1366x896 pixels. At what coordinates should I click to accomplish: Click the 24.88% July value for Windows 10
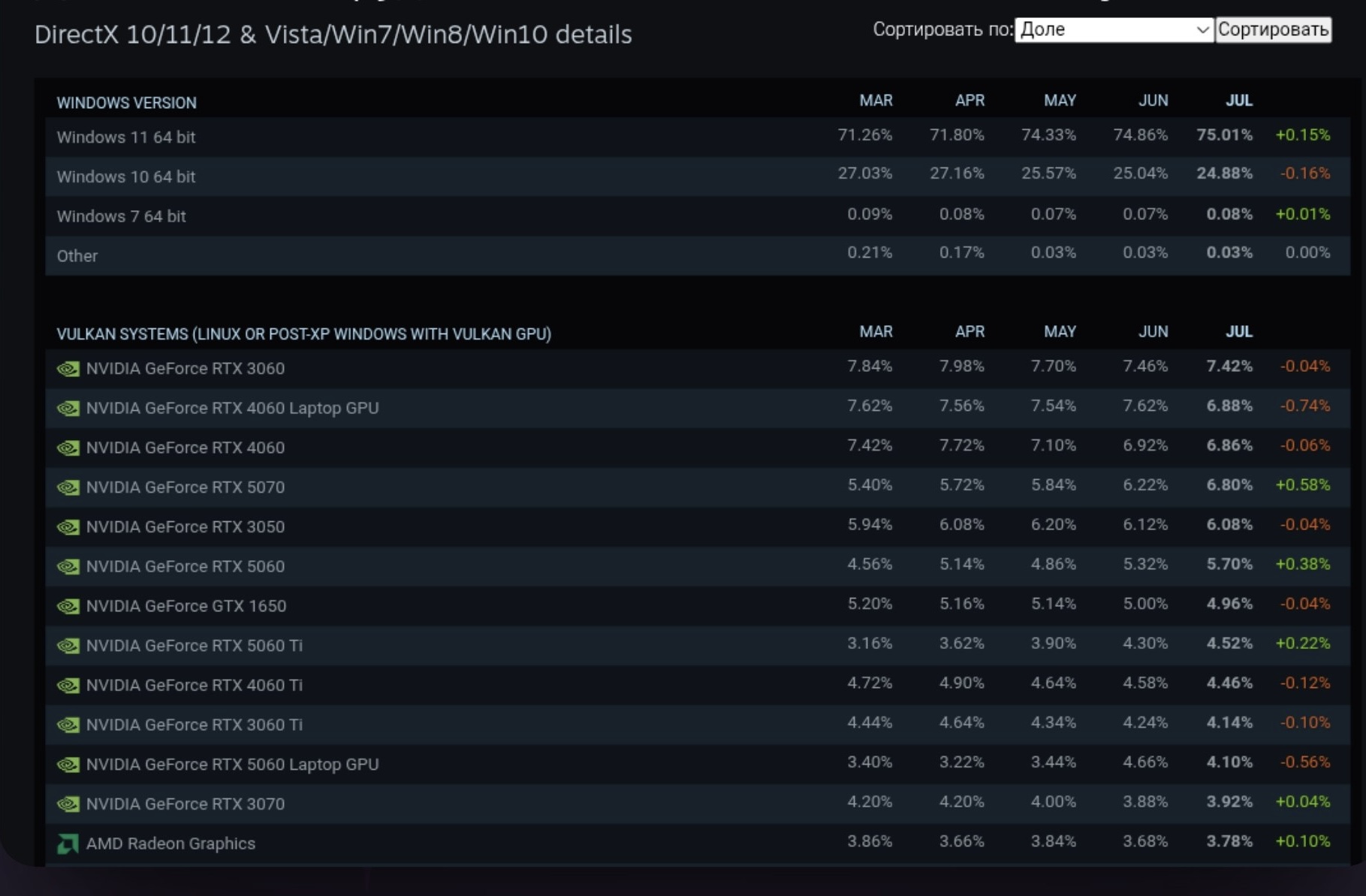(1225, 173)
